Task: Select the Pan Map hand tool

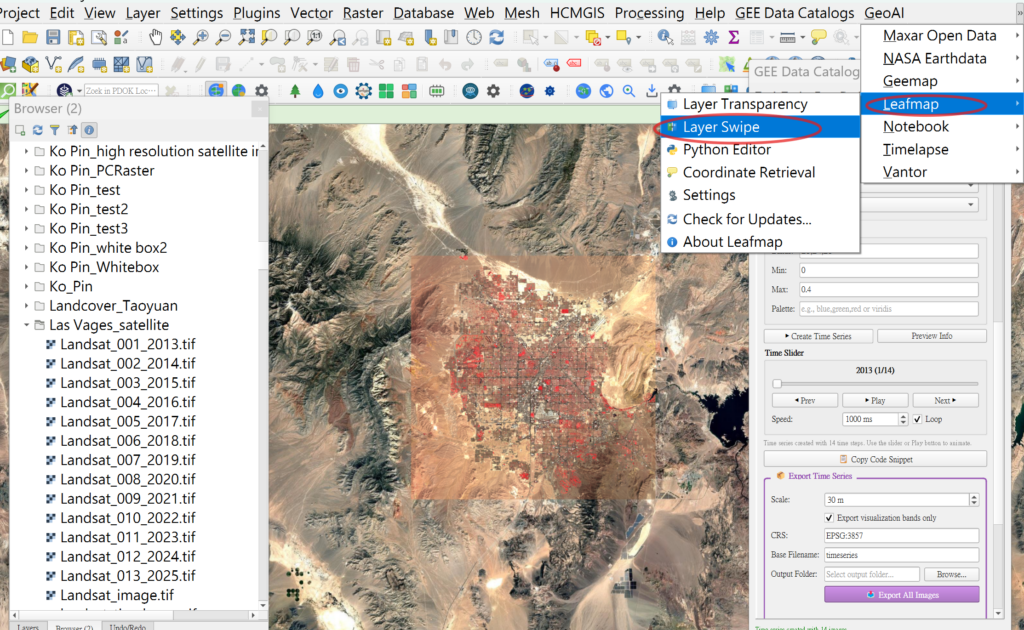Action: click(x=156, y=37)
